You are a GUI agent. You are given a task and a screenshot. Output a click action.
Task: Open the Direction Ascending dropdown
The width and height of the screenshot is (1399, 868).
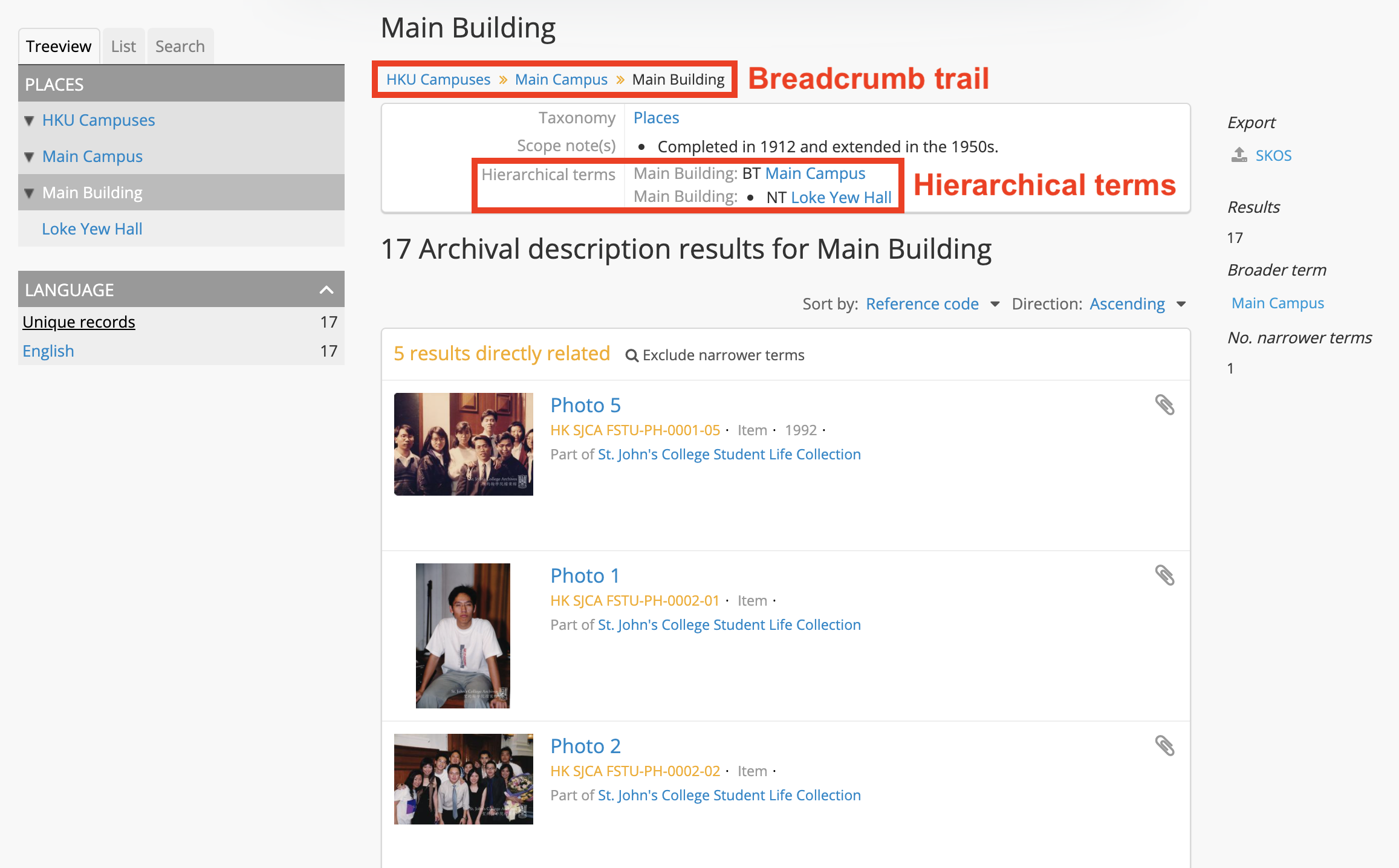(x=1127, y=304)
